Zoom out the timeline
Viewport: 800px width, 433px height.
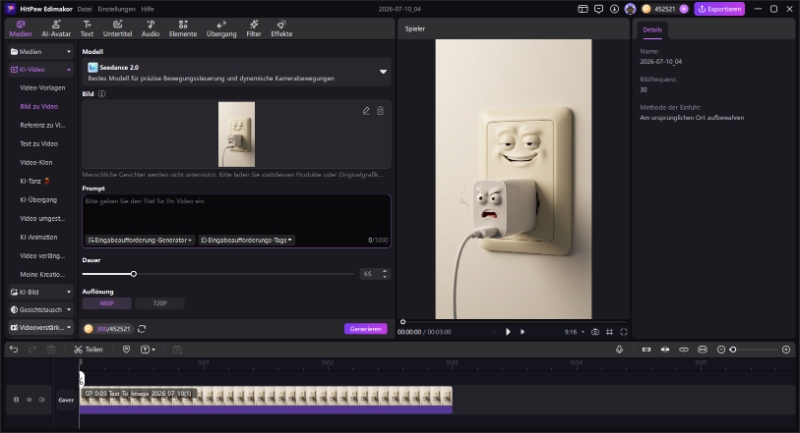[721, 349]
